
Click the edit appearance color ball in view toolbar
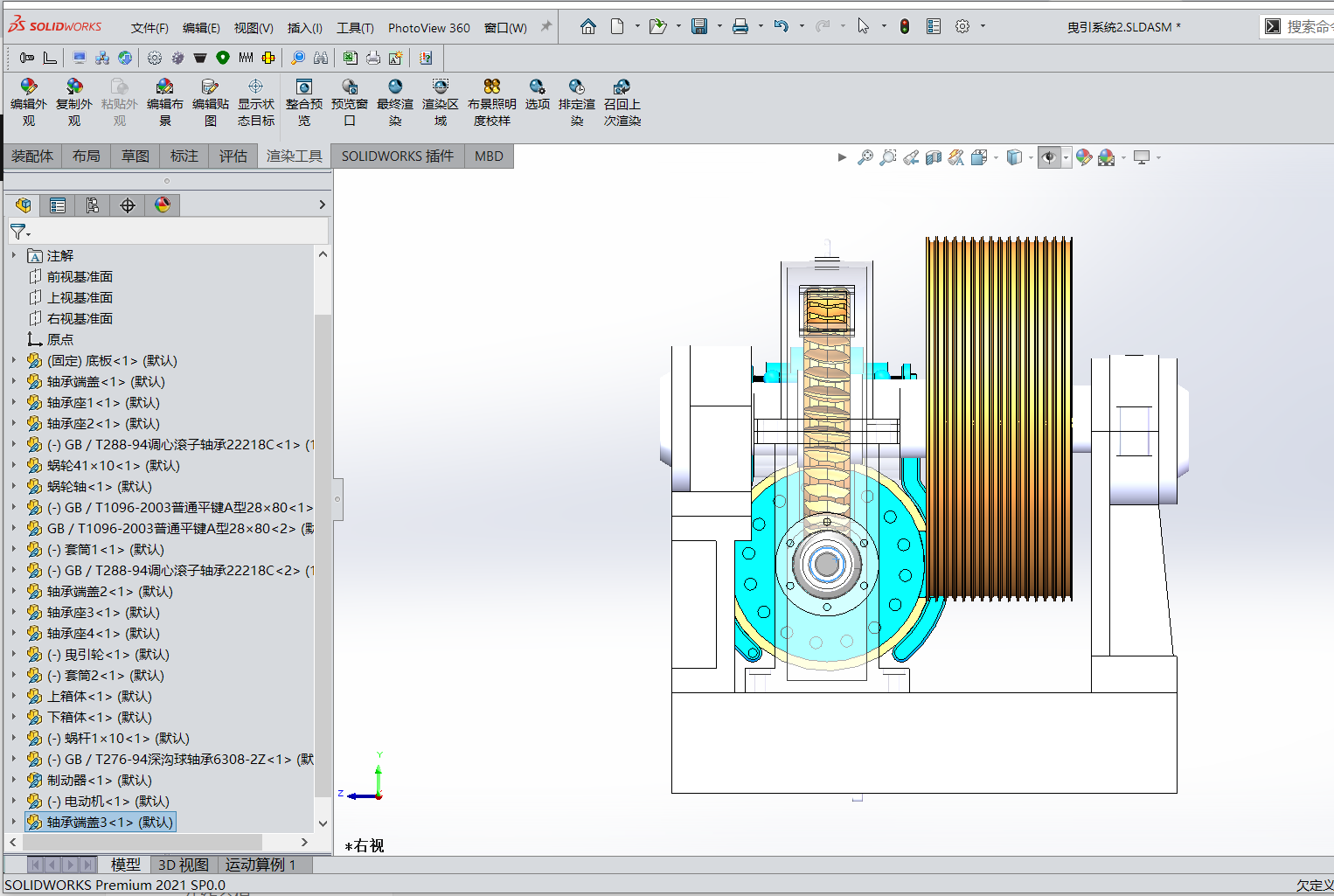click(x=1084, y=157)
